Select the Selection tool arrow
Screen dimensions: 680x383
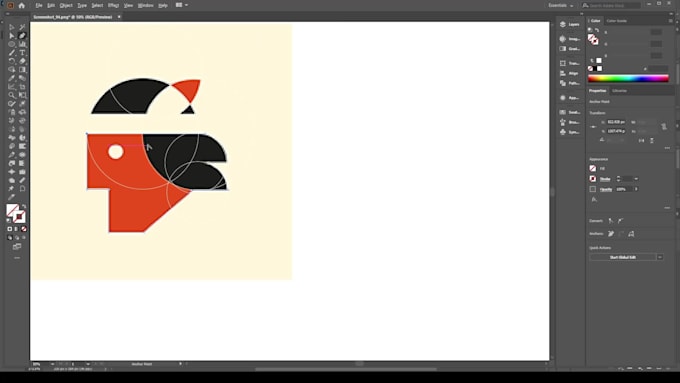12,27
